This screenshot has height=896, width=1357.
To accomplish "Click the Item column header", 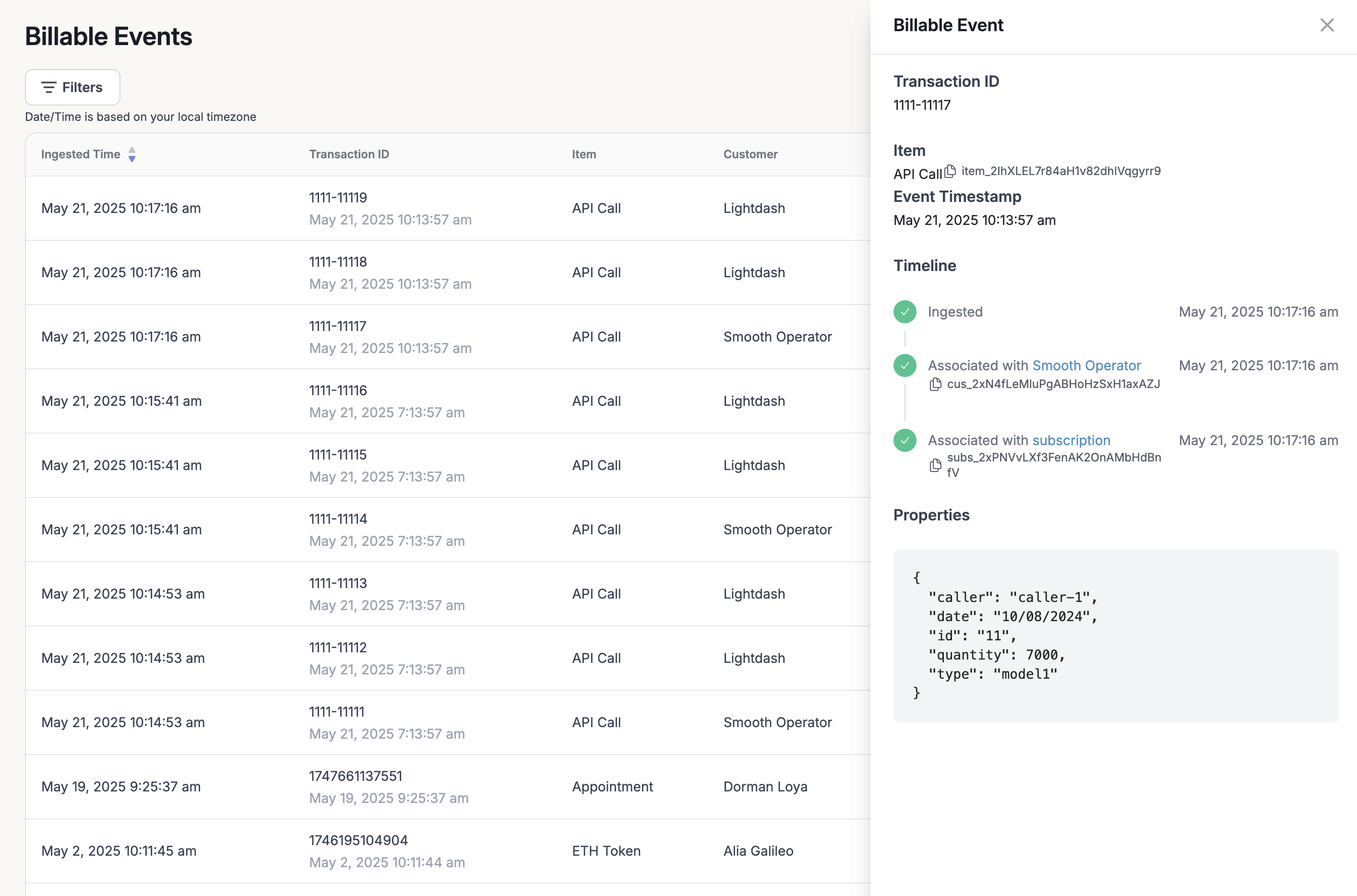I will click(583, 154).
